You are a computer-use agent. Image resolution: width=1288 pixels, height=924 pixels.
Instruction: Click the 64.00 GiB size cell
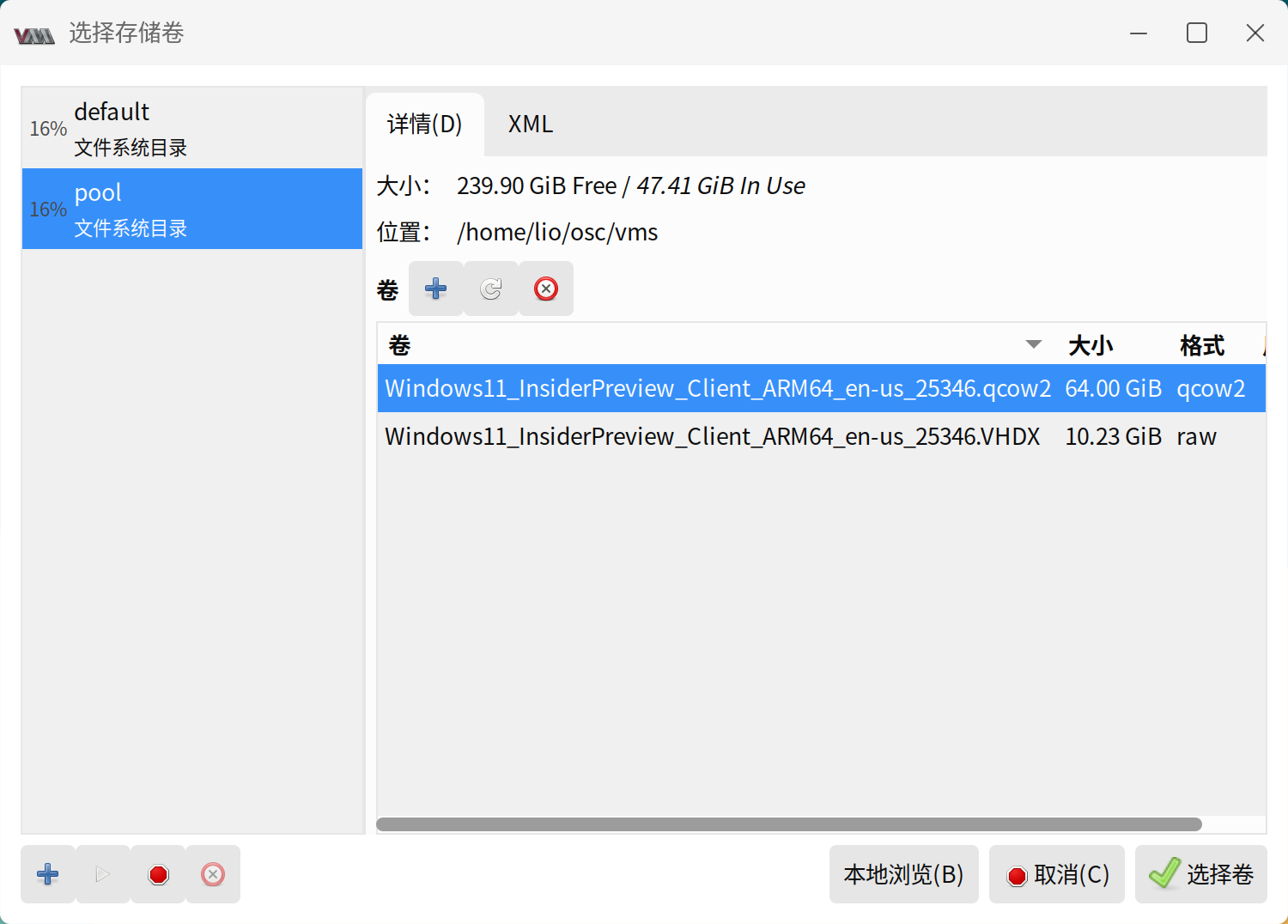pos(1114,388)
